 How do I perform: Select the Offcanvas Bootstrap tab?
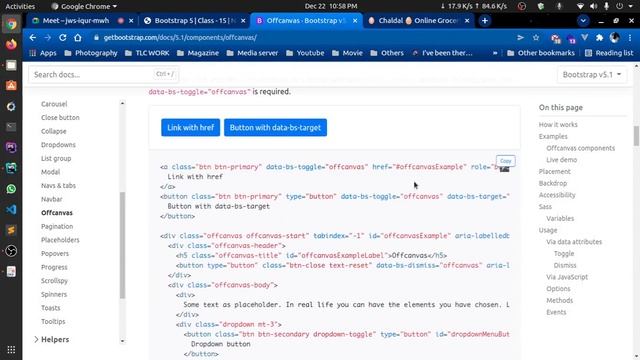click(x=306, y=20)
